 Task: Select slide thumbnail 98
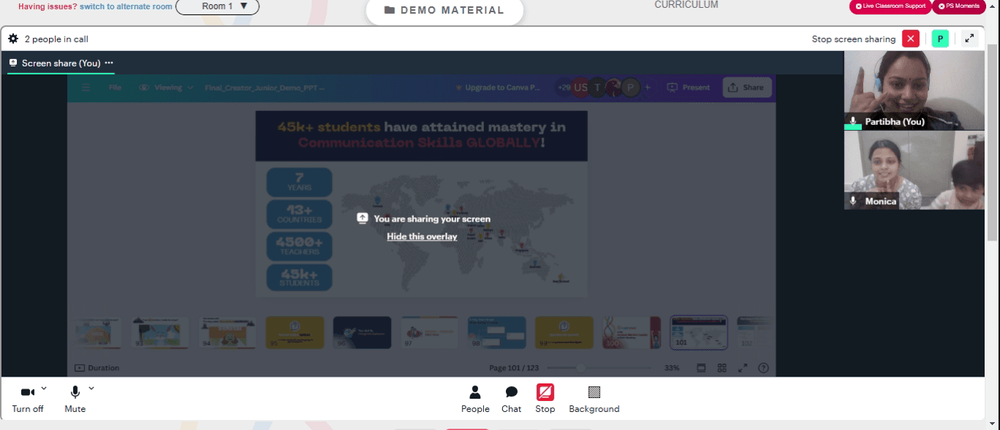(x=497, y=332)
